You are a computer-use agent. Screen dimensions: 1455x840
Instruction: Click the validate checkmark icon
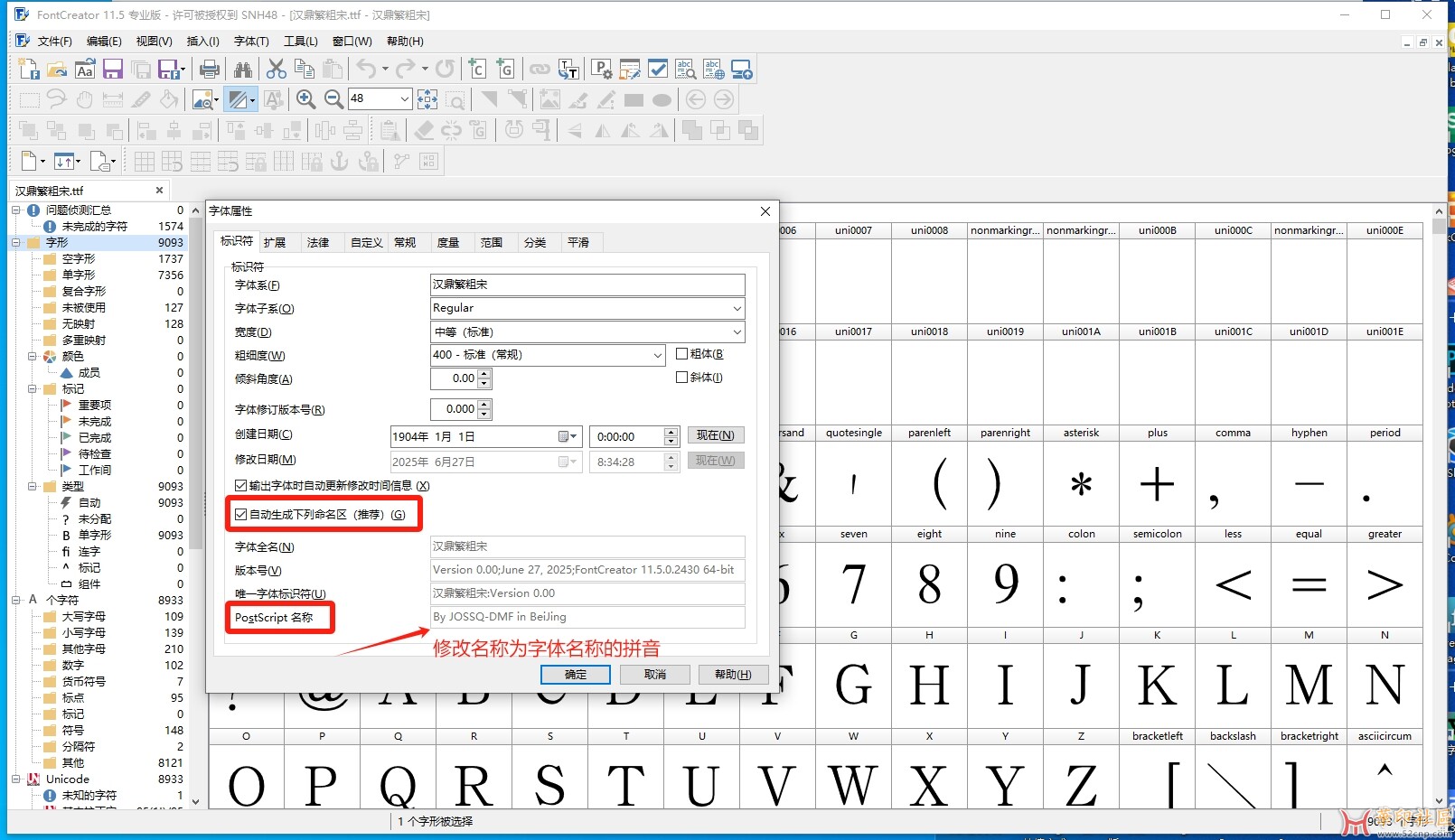click(x=658, y=70)
